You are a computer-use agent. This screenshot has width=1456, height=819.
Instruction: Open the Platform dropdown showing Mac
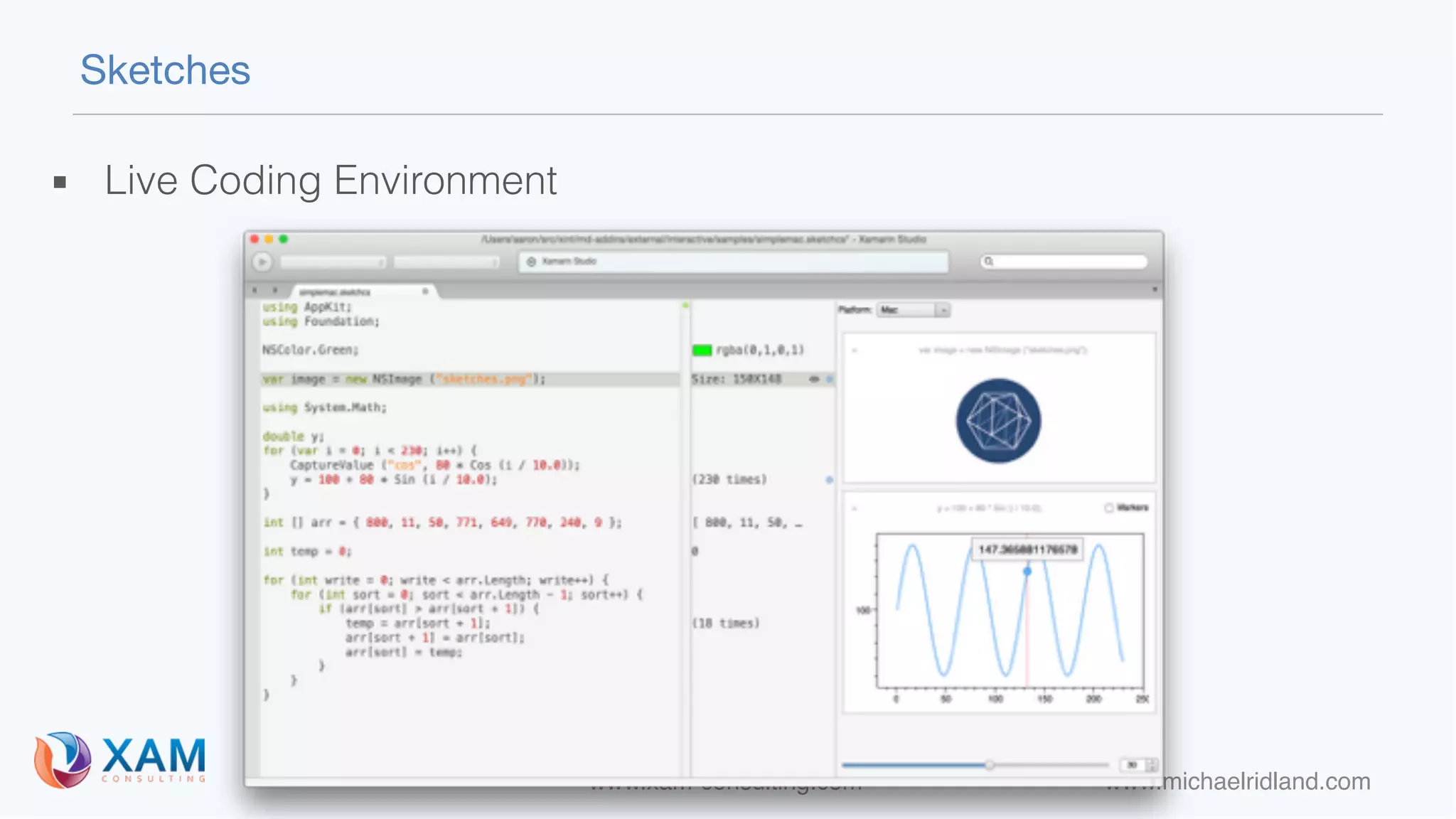click(914, 310)
